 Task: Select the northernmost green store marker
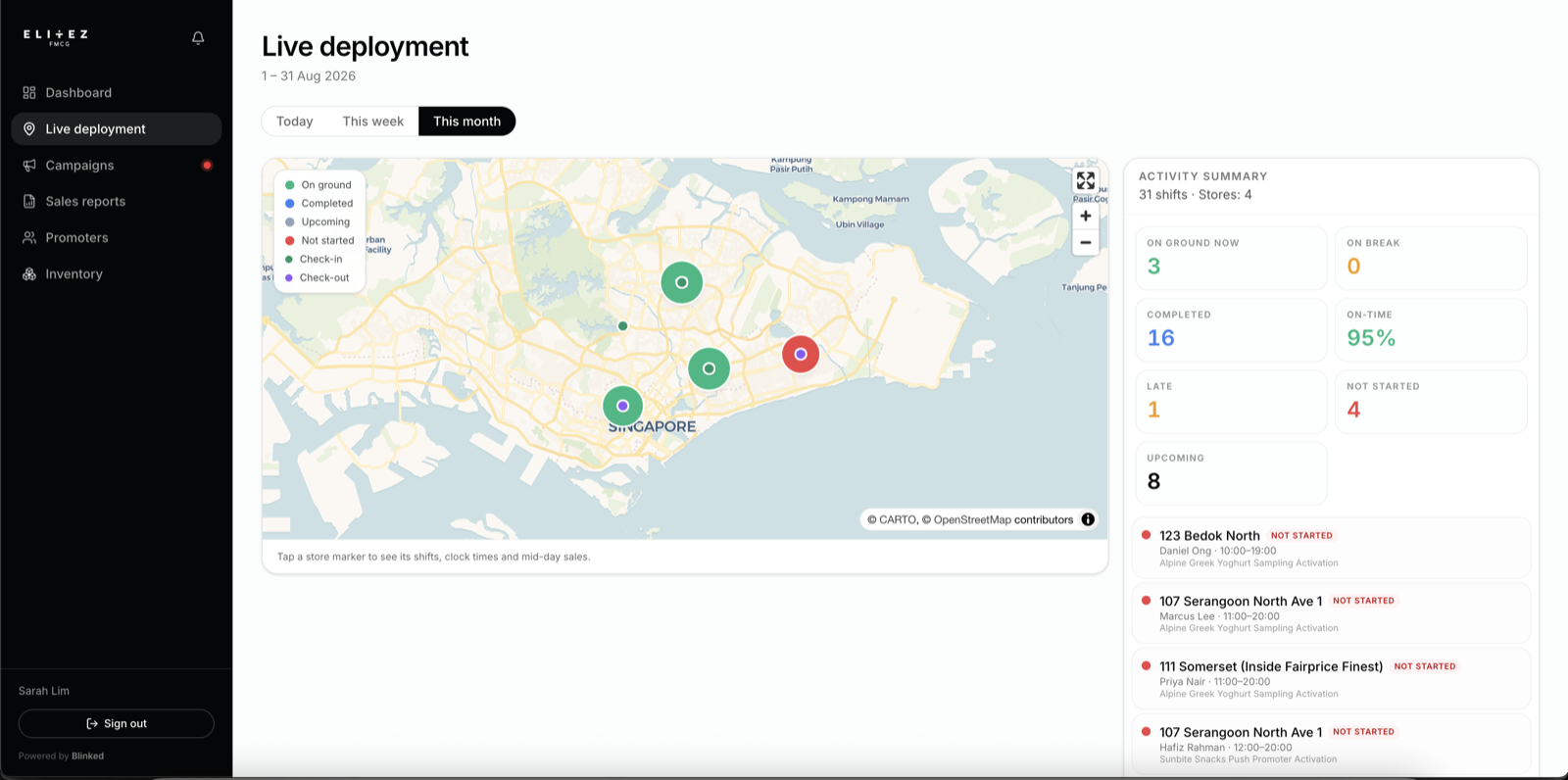click(x=681, y=282)
